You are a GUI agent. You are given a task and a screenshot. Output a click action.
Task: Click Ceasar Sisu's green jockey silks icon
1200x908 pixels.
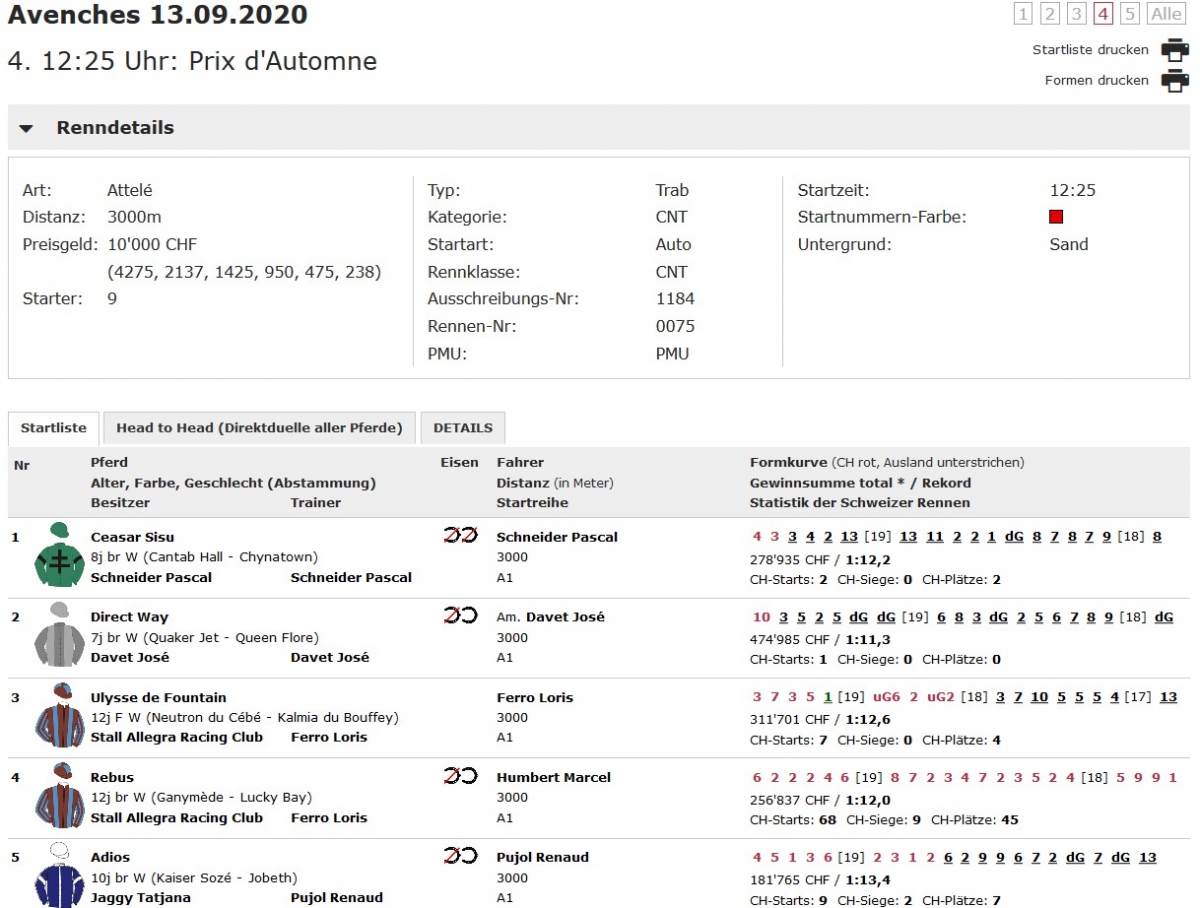59,556
